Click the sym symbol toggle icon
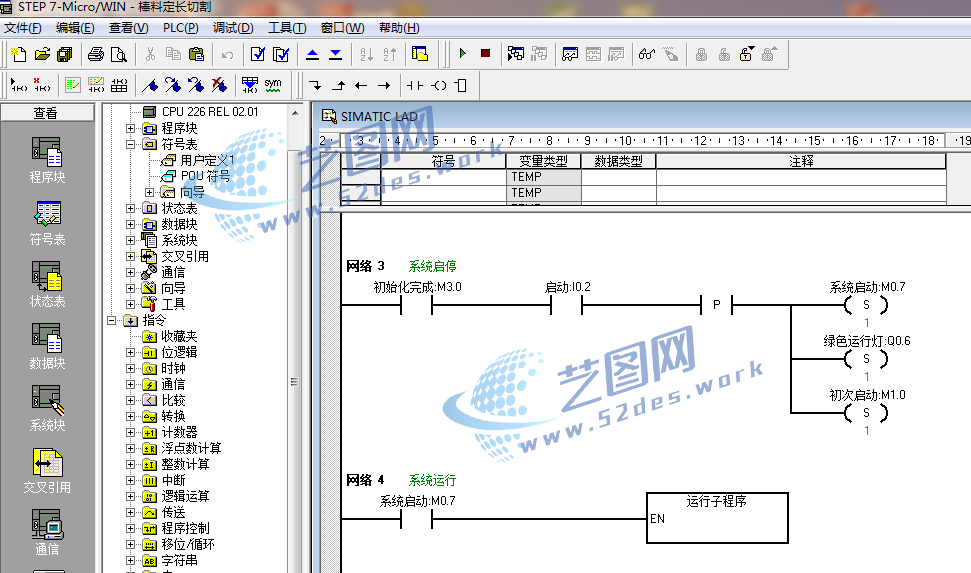This screenshot has width=971, height=573. click(x=273, y=85)
